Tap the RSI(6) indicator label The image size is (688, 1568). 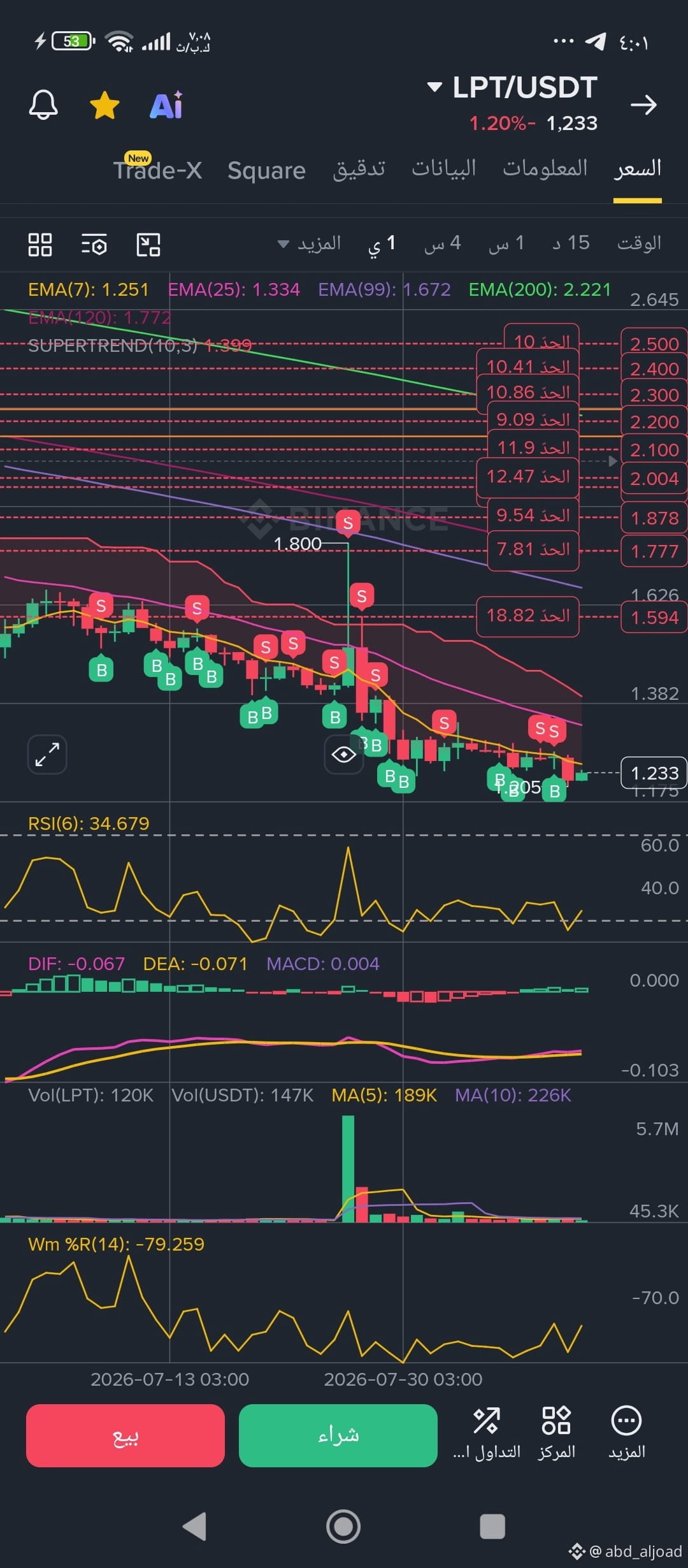(89, 824)
